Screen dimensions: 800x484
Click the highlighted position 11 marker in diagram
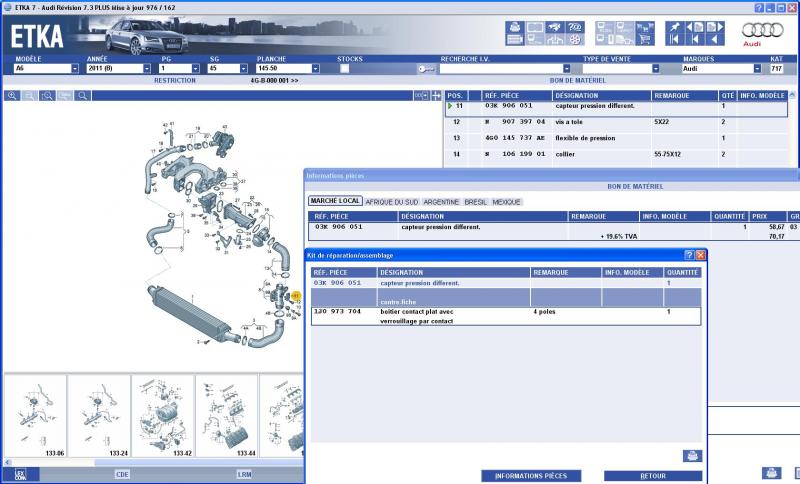tap(296, 295)
